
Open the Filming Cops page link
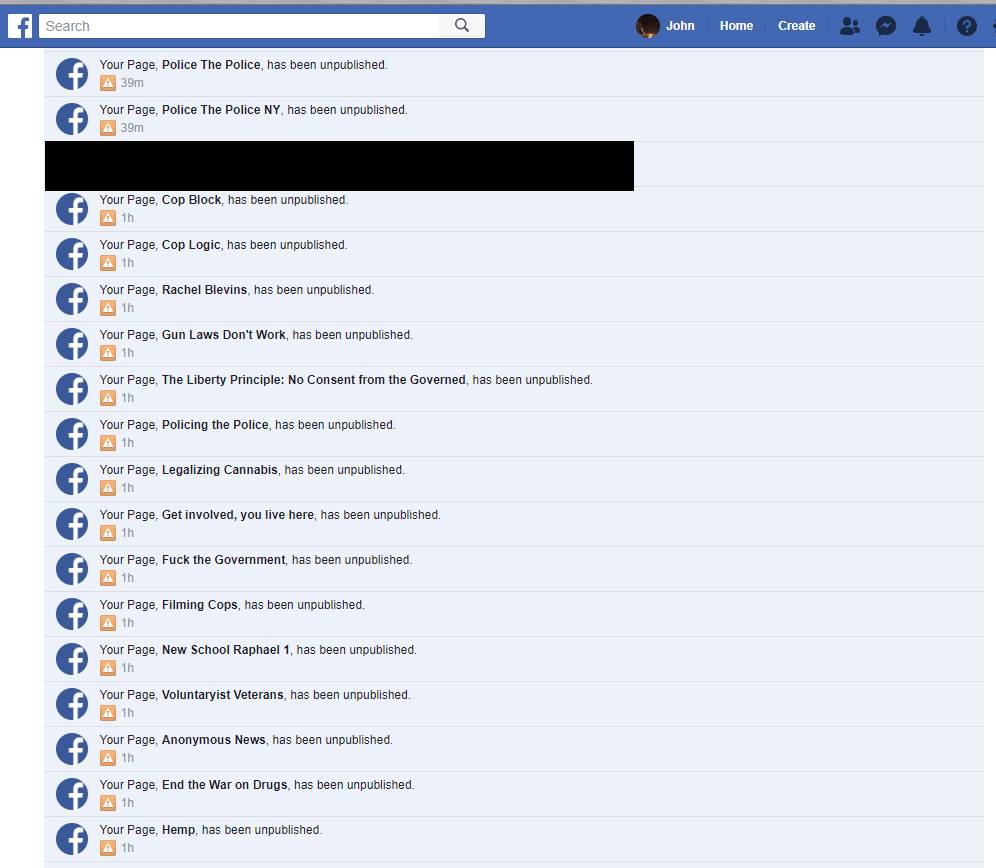[199, 605]
